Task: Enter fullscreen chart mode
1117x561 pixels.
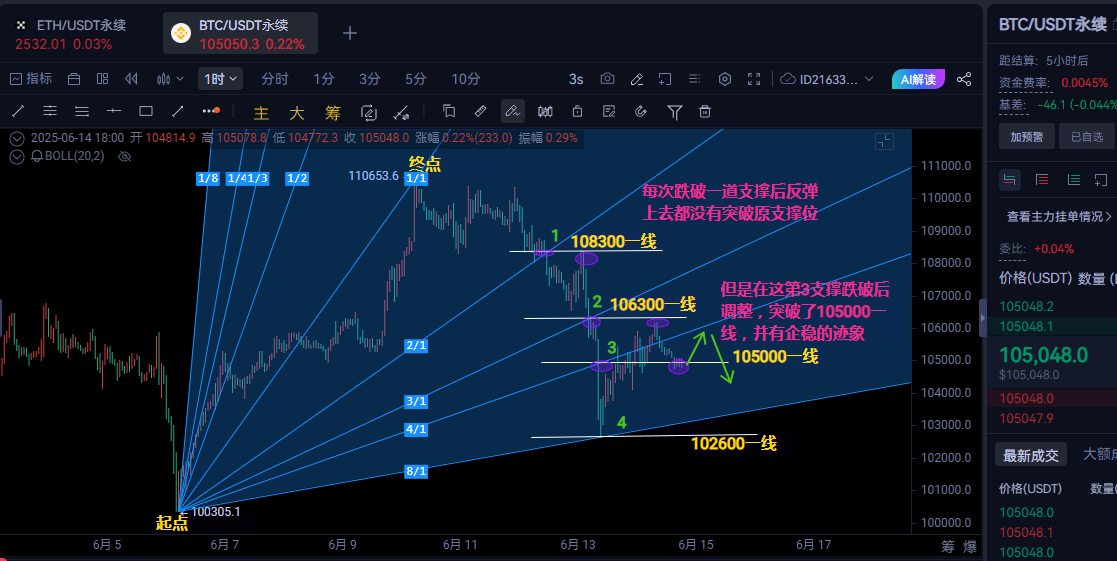Action: 754,79
